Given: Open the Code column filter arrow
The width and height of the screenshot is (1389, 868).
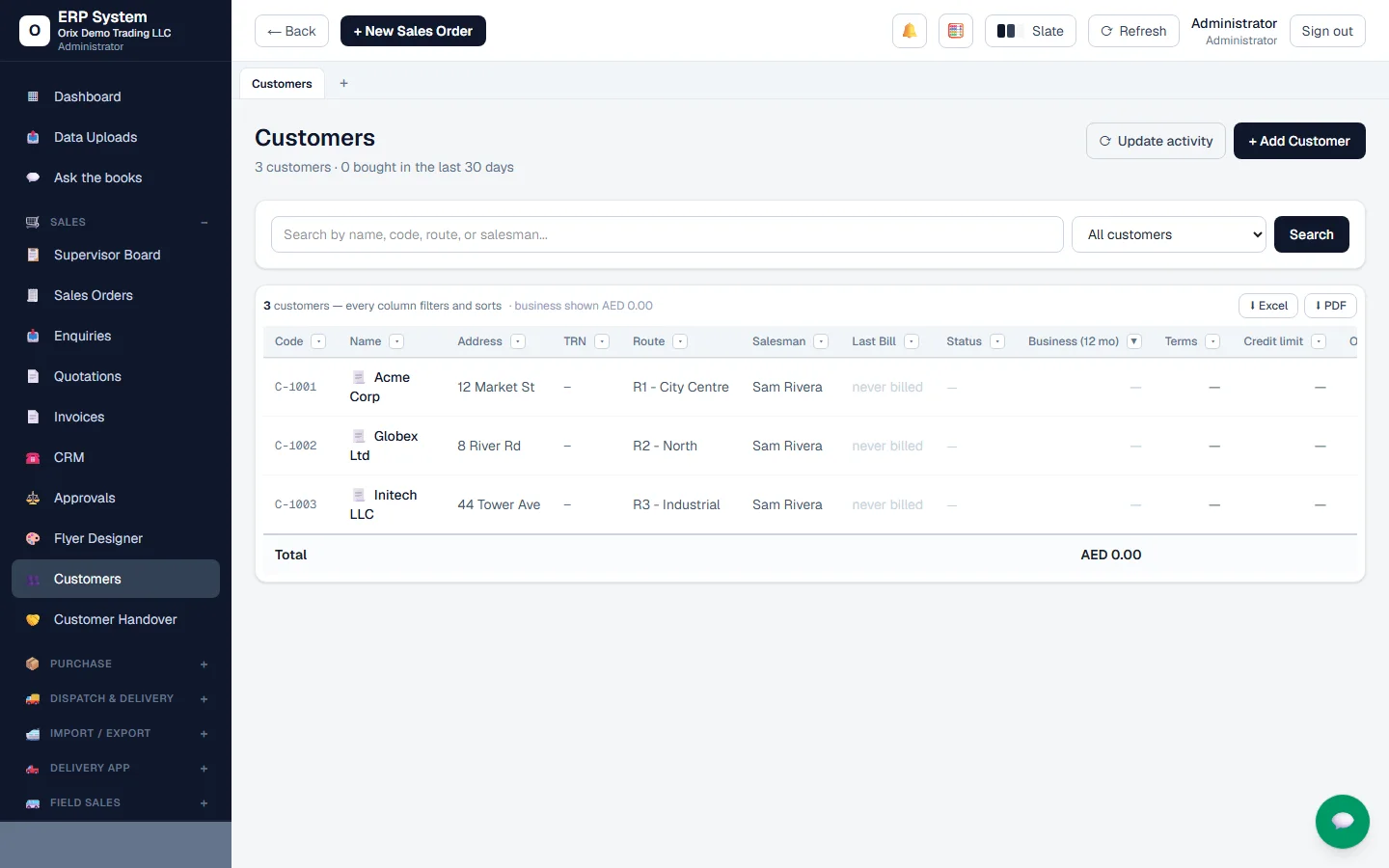Looking at the screenshot, I should pos(318,341).
